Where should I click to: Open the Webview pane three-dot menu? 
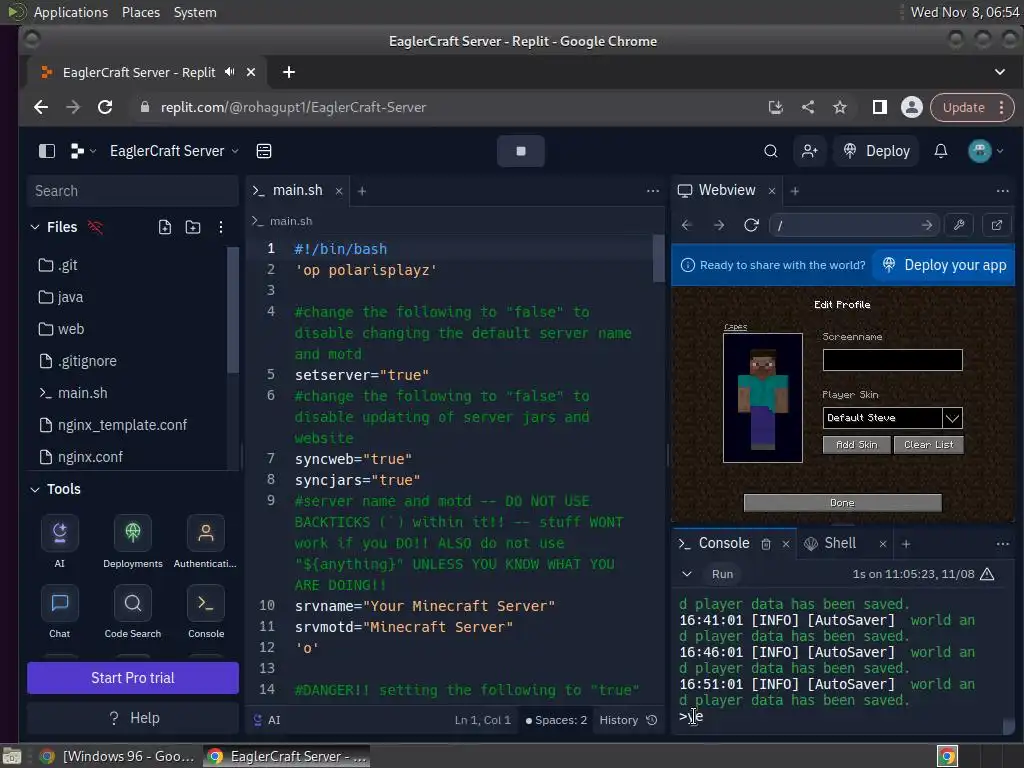click(x=1002, y=191)
